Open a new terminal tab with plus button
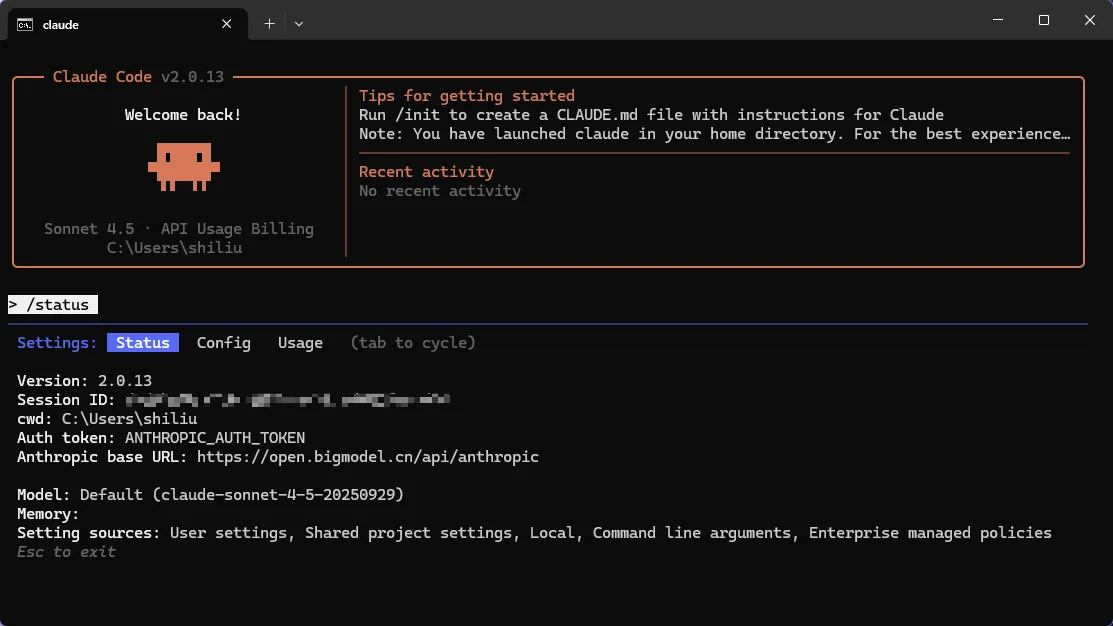This screenshot has height=626, width=1113. [269, 24]
